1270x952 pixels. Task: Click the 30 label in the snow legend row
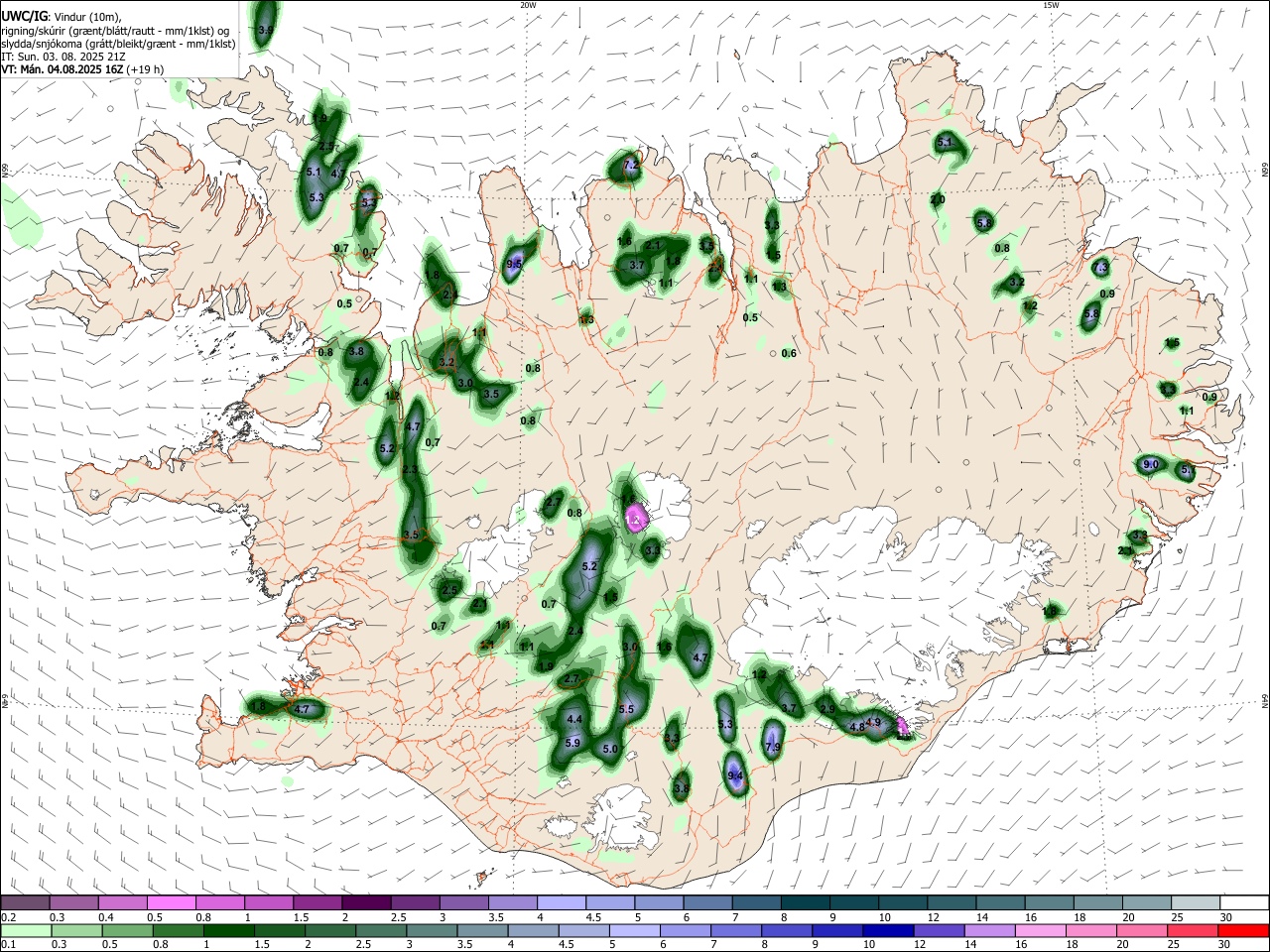coord(1224,916)
